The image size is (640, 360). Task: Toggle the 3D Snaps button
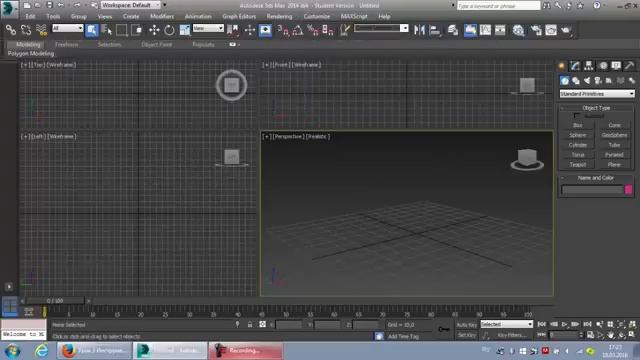pos(282,30)
